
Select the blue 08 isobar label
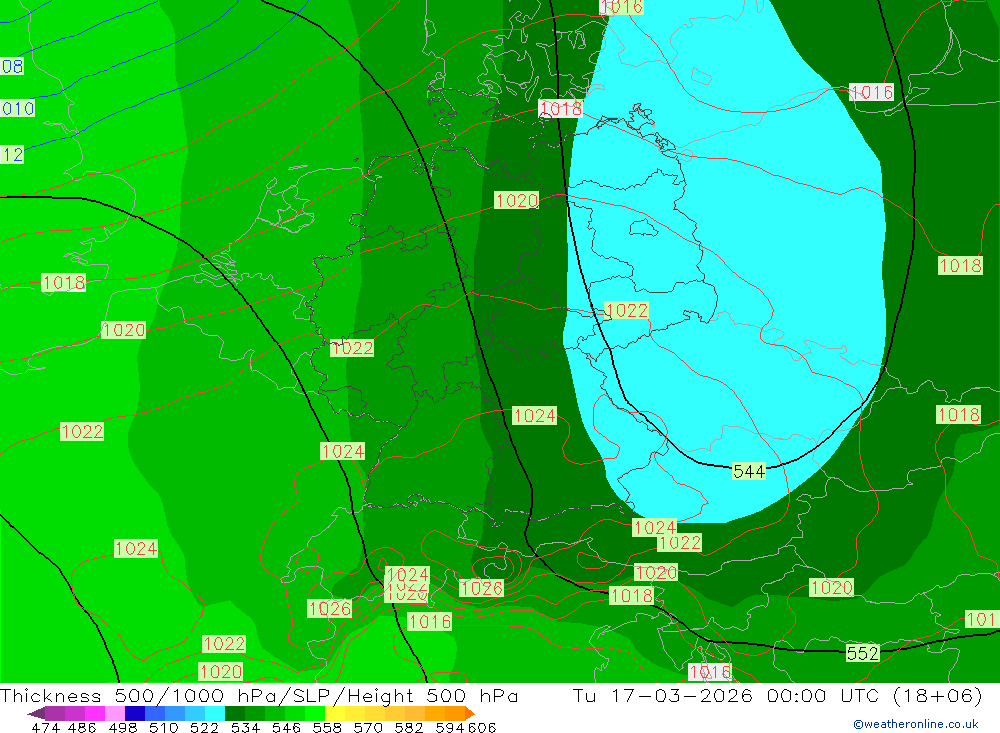coord(11,66)
